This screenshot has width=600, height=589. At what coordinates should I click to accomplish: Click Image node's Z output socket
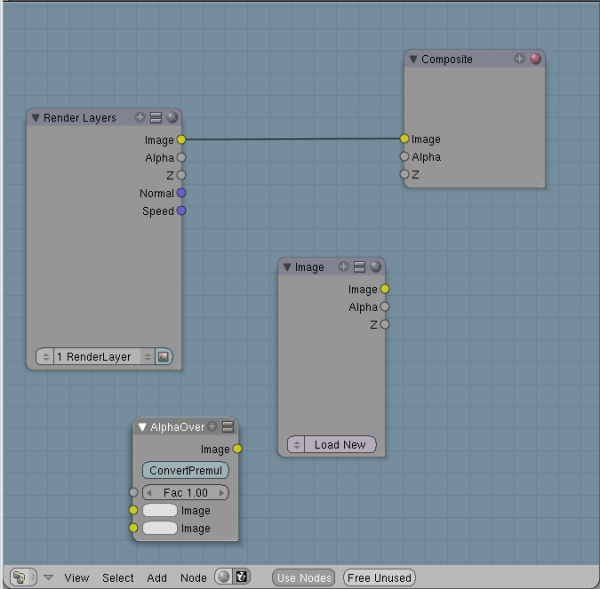385,325
